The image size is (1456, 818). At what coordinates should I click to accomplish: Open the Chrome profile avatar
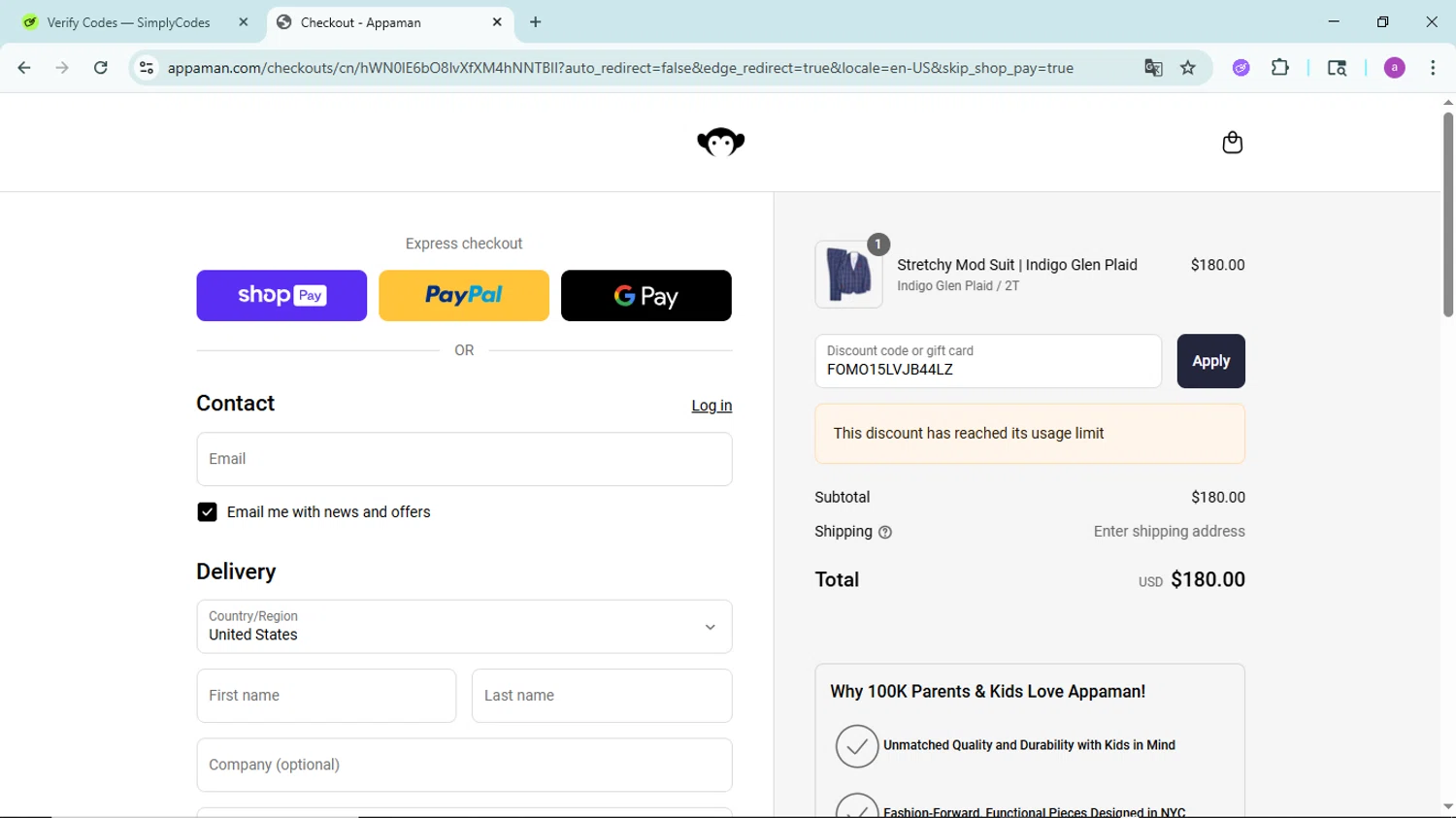pos(1395,68)
